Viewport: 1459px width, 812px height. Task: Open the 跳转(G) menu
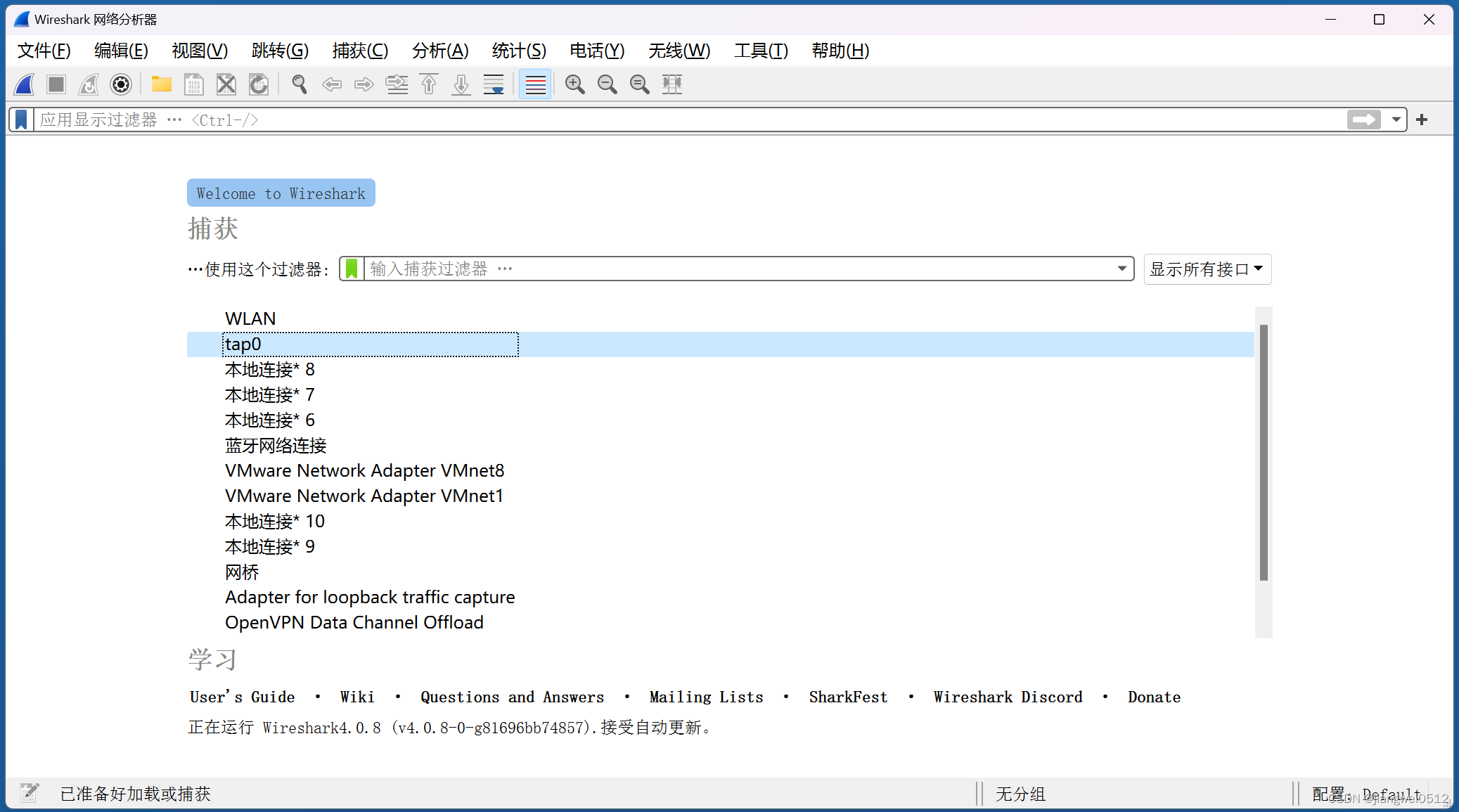(280, 51)
